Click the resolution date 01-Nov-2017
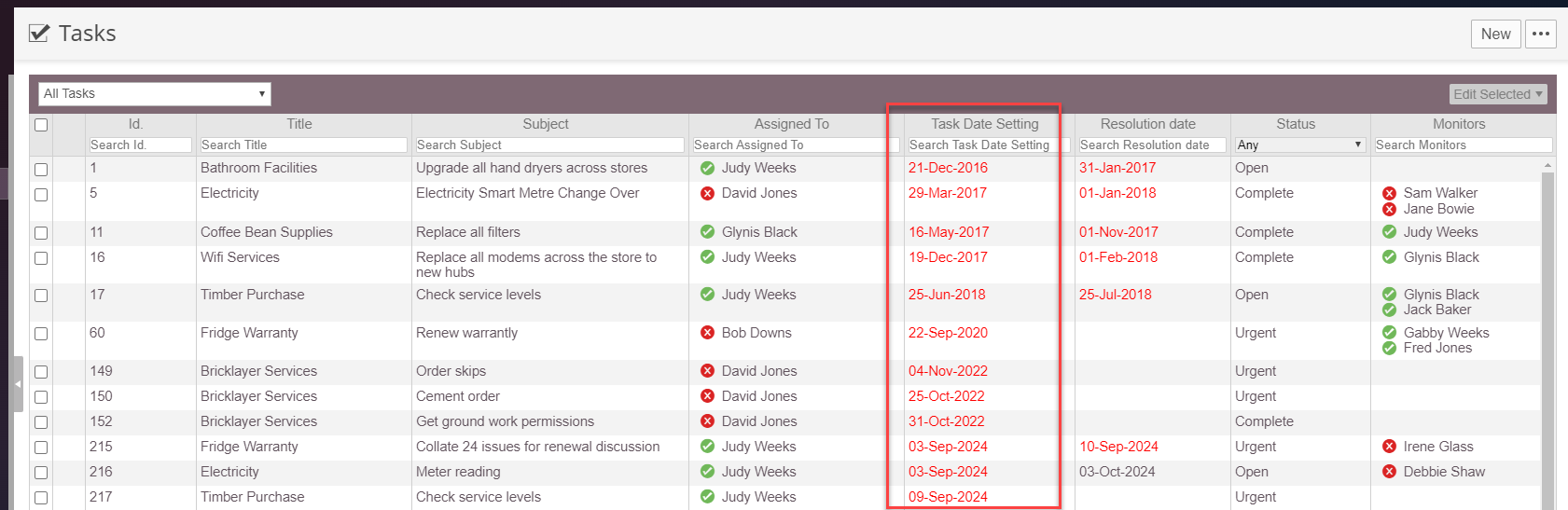Screen dimensions: 1568x510 click(x=1118, y=232)
